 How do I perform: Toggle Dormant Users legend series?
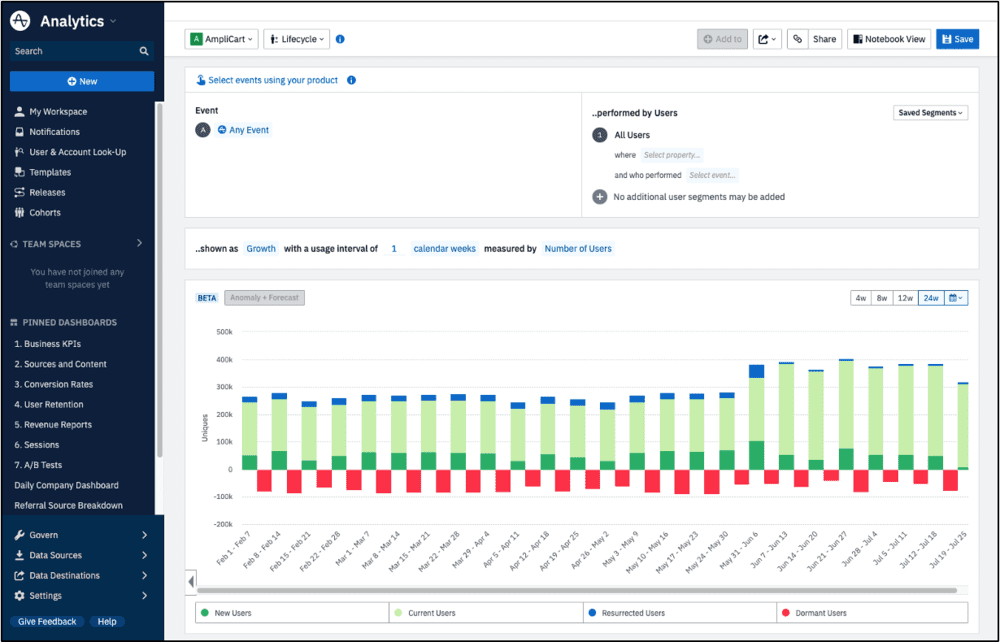pyautogui.click(x=872, y=613)
